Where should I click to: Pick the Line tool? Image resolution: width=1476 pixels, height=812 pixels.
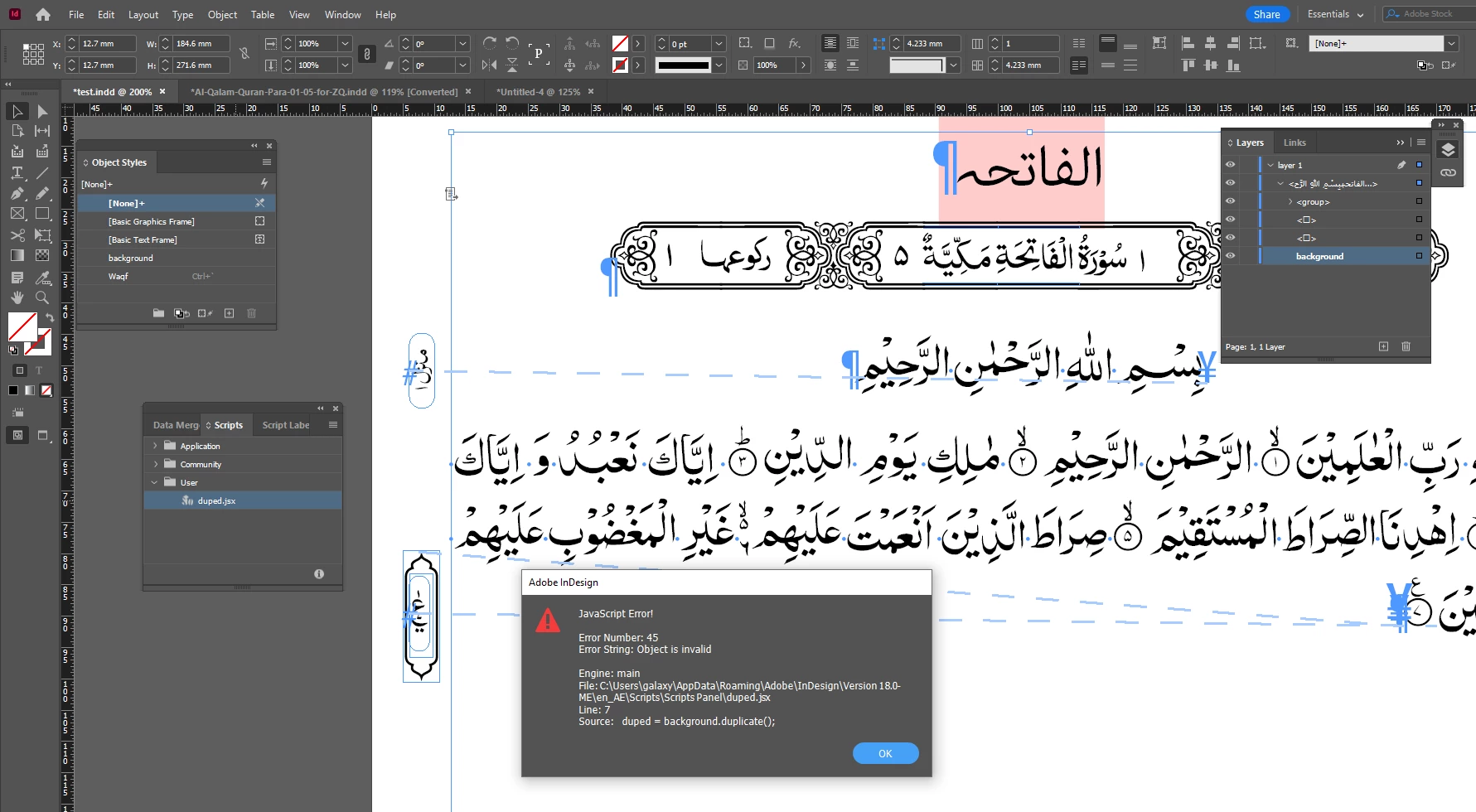tap(42, 172)
